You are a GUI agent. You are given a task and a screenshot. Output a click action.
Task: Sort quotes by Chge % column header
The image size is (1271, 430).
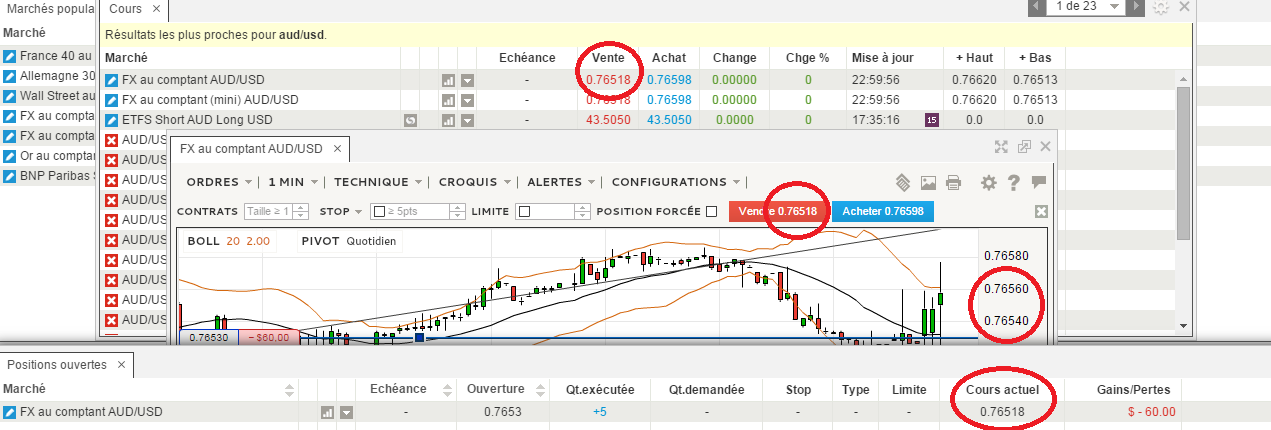point(807,57)
